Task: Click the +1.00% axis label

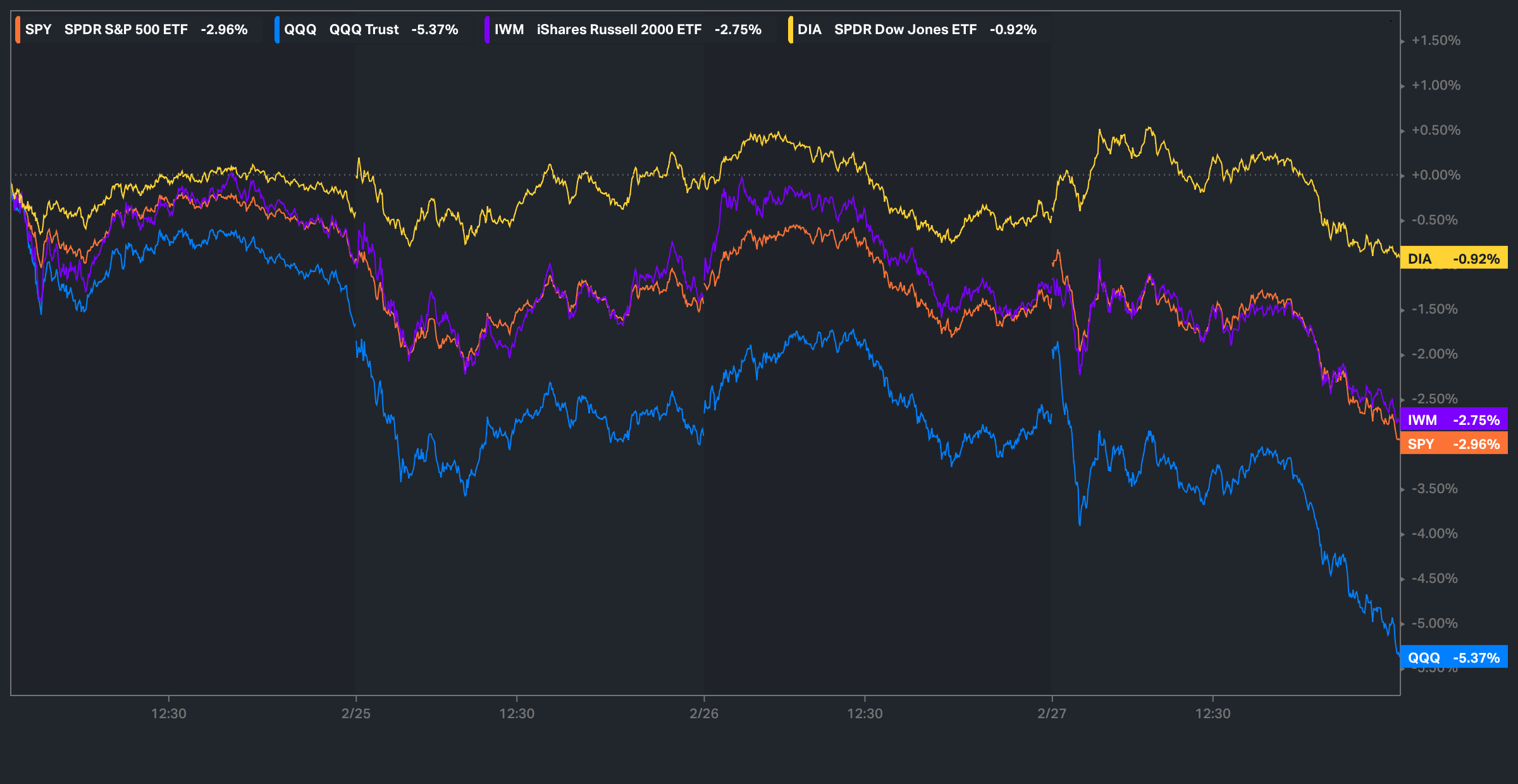Action: point(1436,85)
